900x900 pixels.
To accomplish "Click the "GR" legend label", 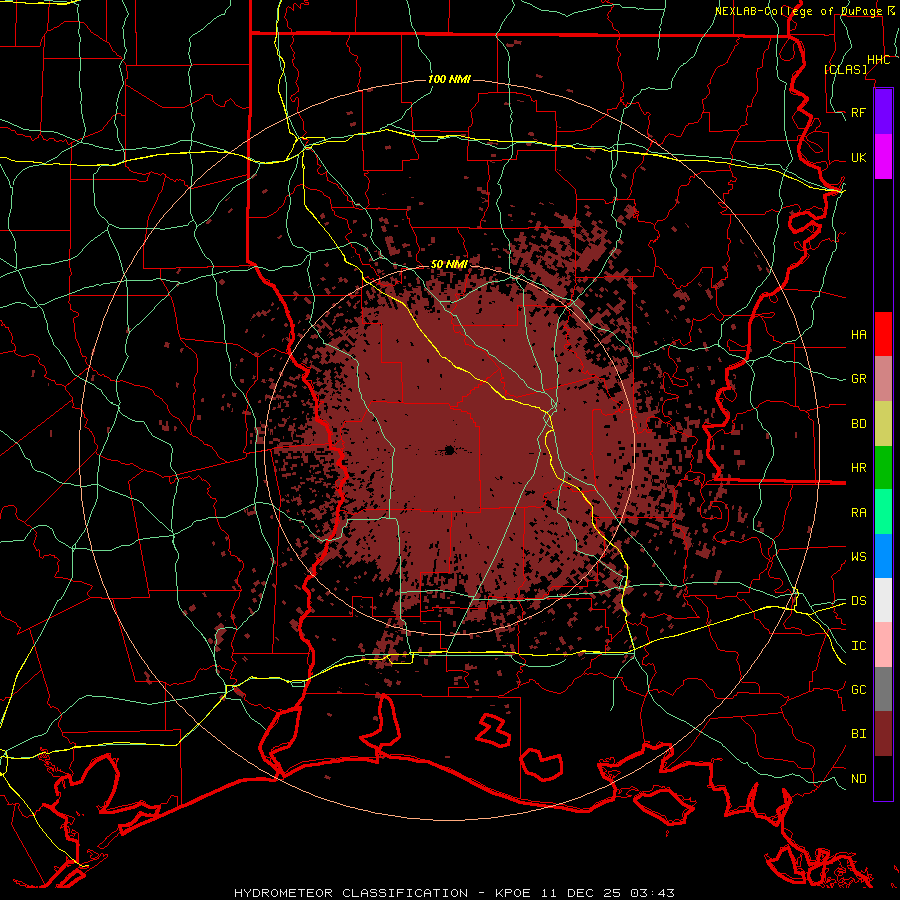I will tap(859, 379).
